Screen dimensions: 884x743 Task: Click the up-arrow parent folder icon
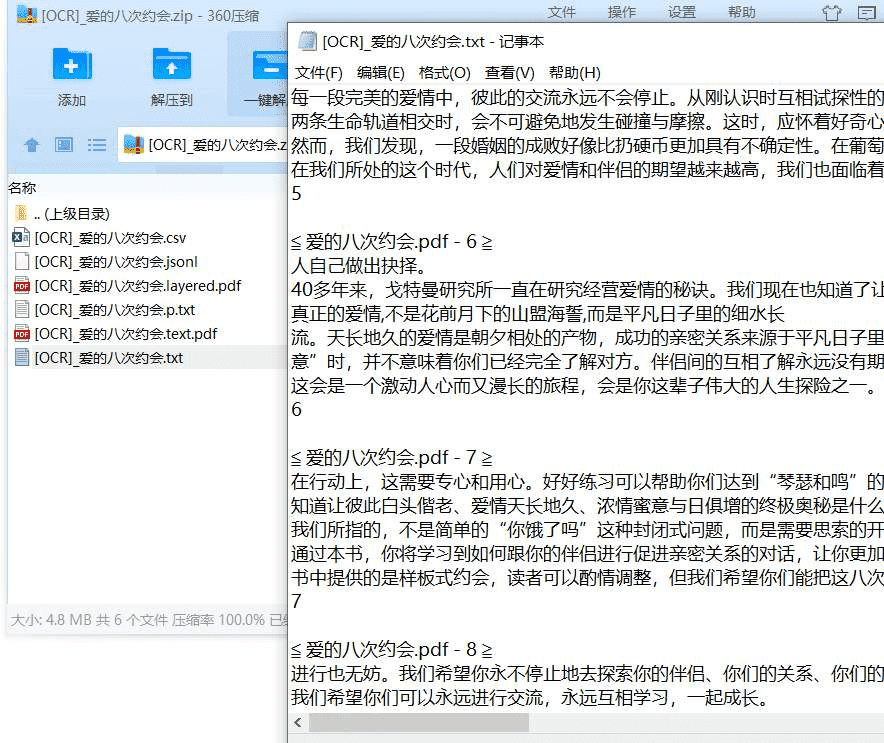(x=32, y=144)
